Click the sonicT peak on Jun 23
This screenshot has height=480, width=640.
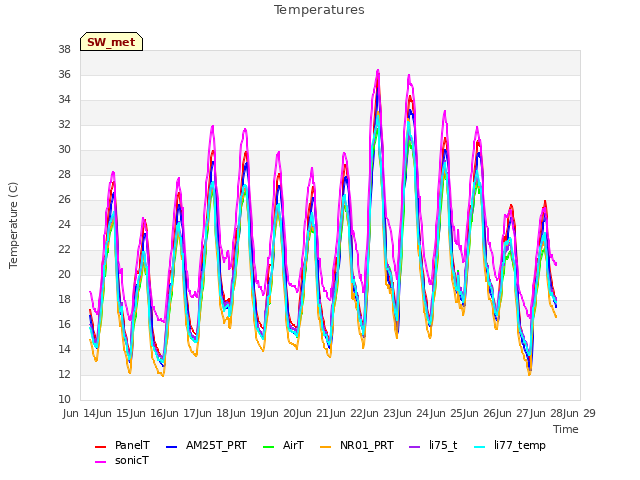pyautogui.click(x=409, y=76)
